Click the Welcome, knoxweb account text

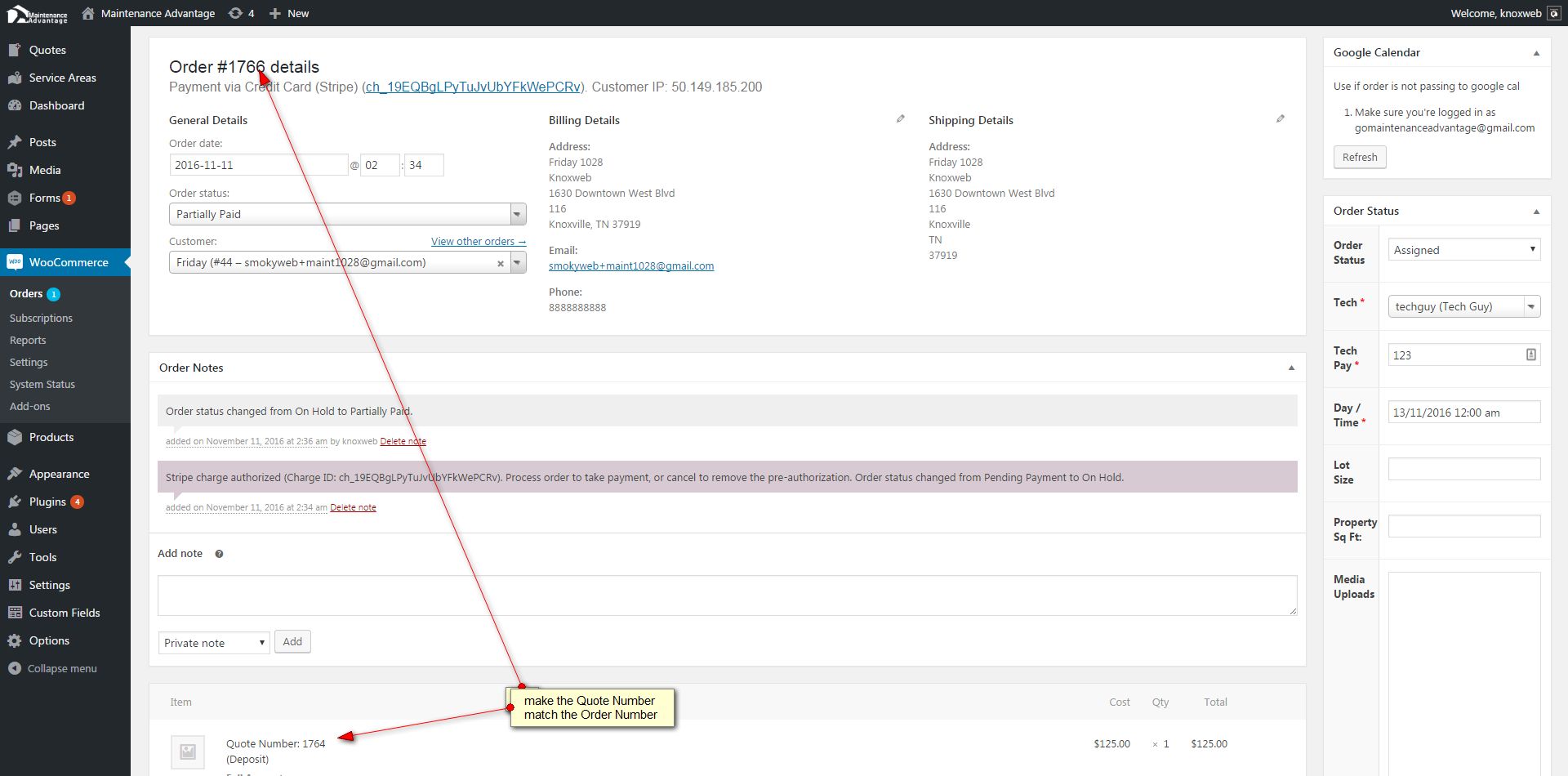[1496, 13]
